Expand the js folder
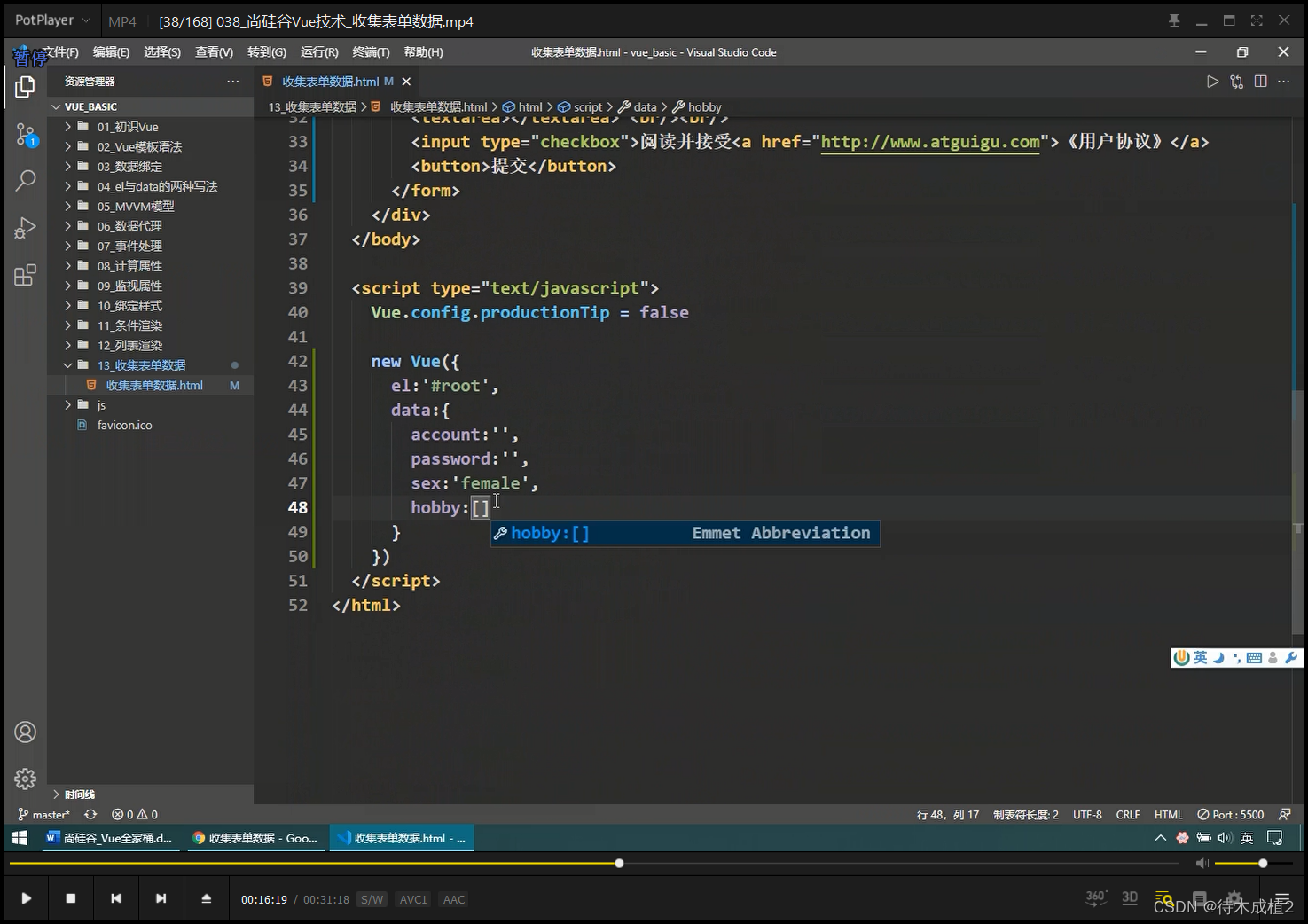Viewport: 1308px width, 924px height. [x=67, y=404]
